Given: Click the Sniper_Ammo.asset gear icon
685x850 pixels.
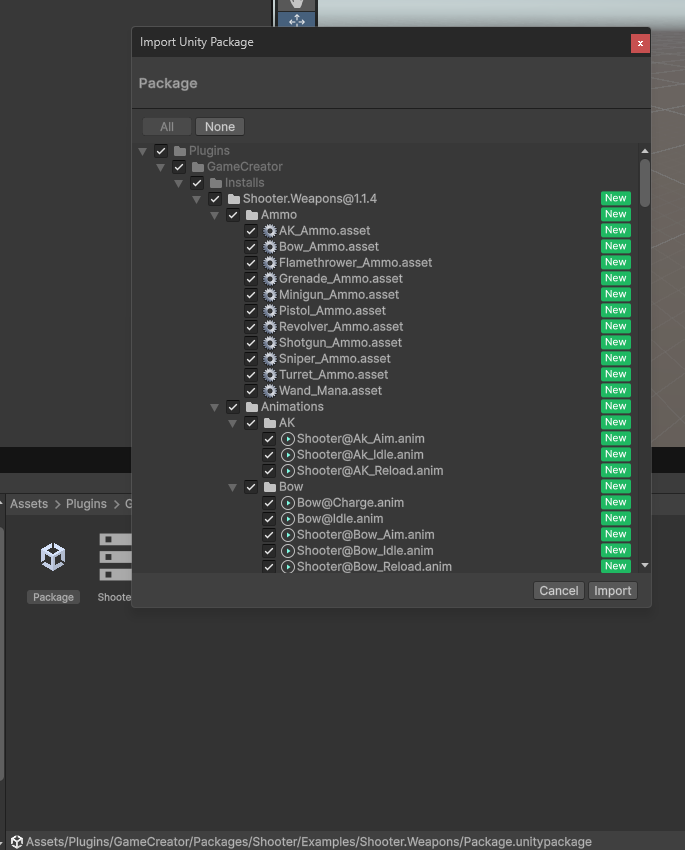Looking at the screenshot, I should (270, 359).
